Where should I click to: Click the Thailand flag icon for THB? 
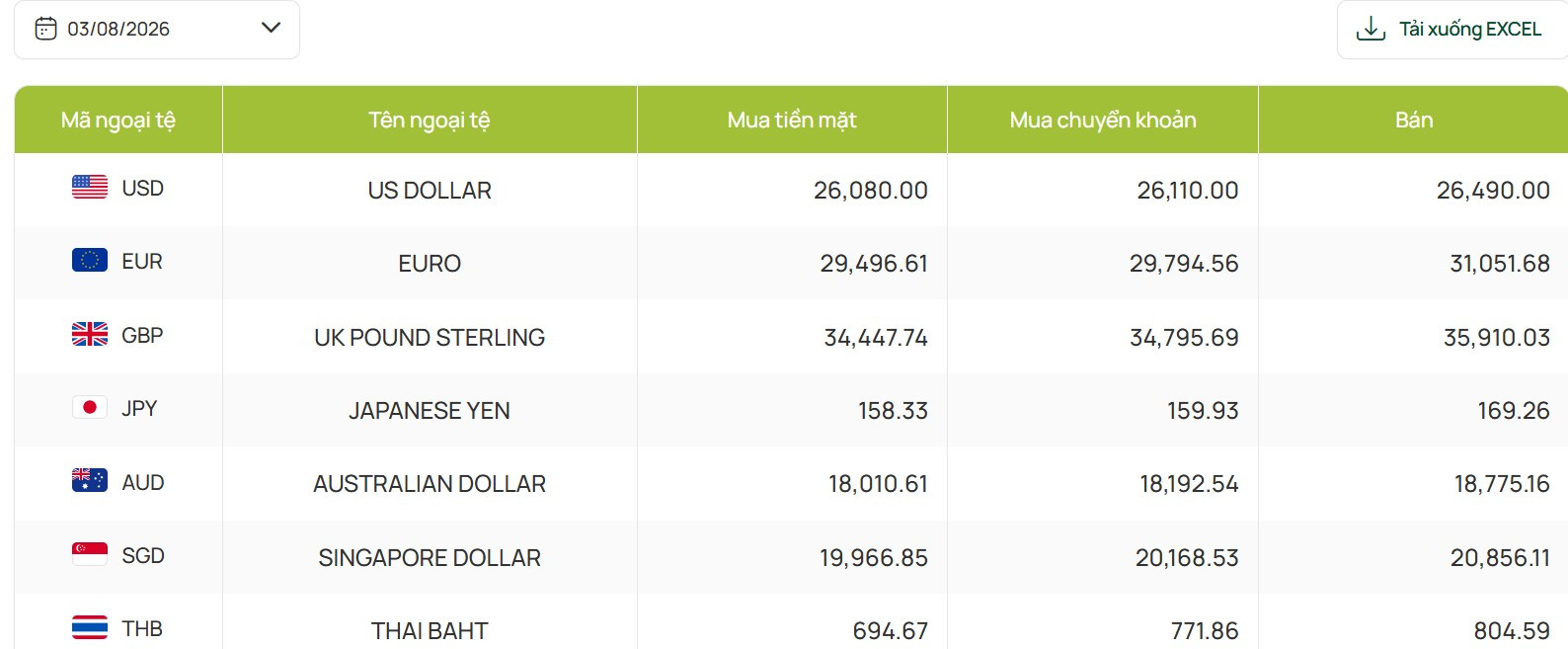coord(90,627)
